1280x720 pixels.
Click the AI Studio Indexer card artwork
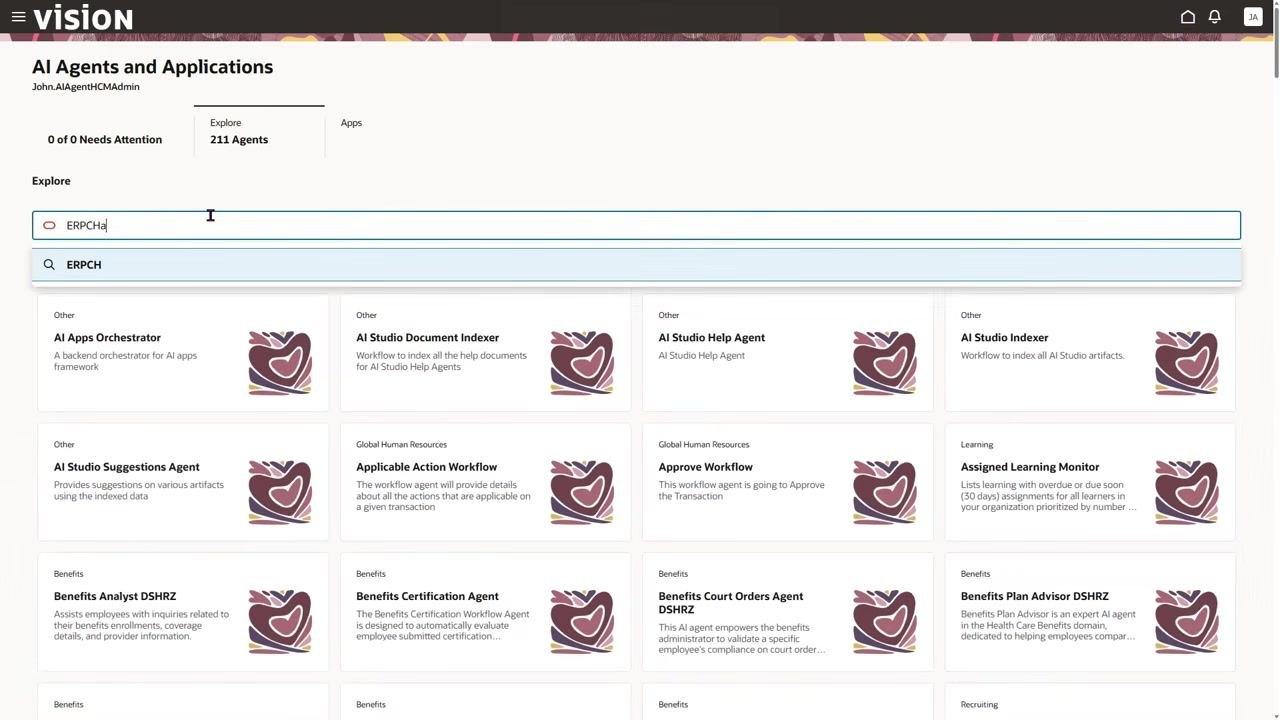point(1187,363)
